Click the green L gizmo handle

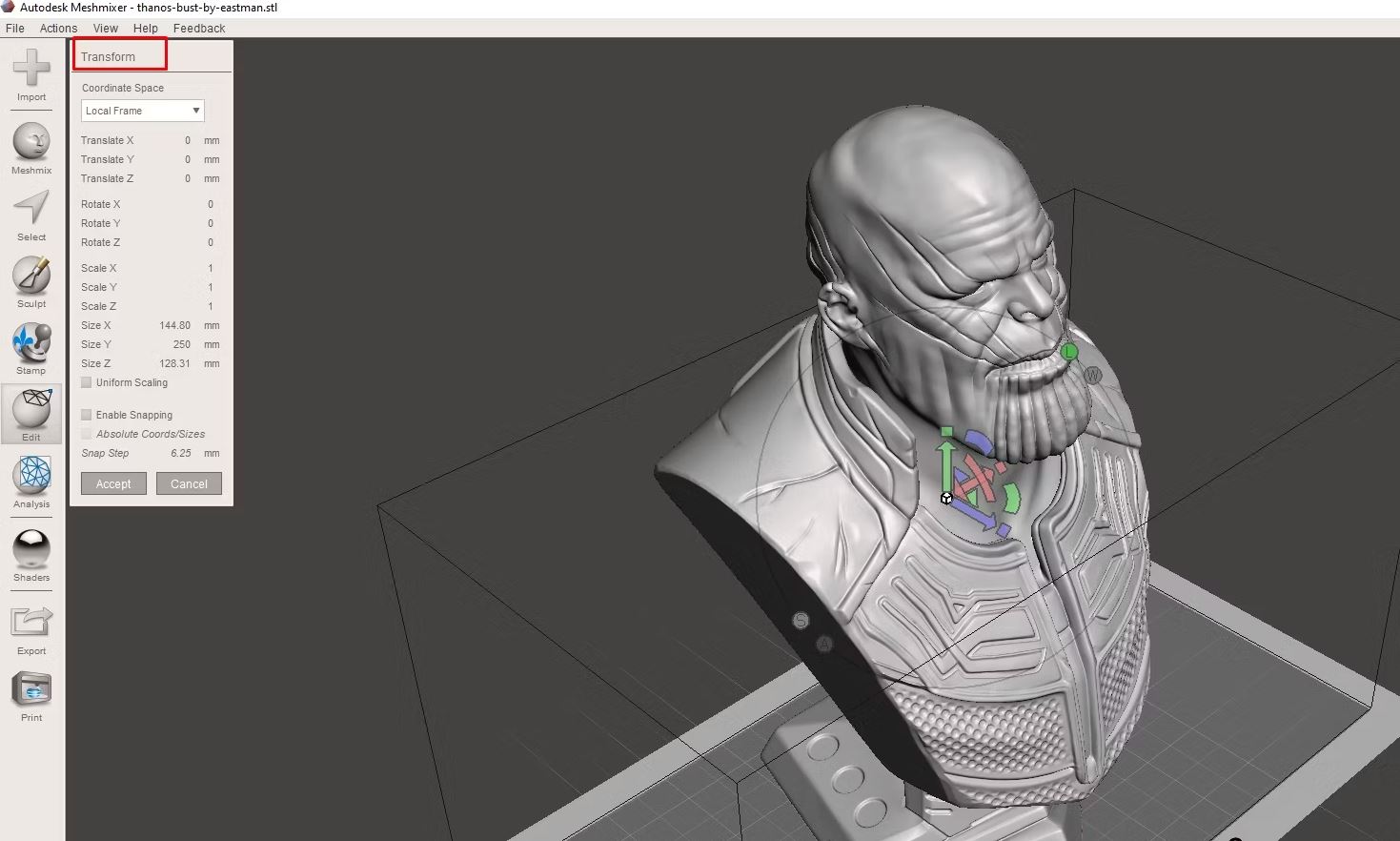(1069, 352)
